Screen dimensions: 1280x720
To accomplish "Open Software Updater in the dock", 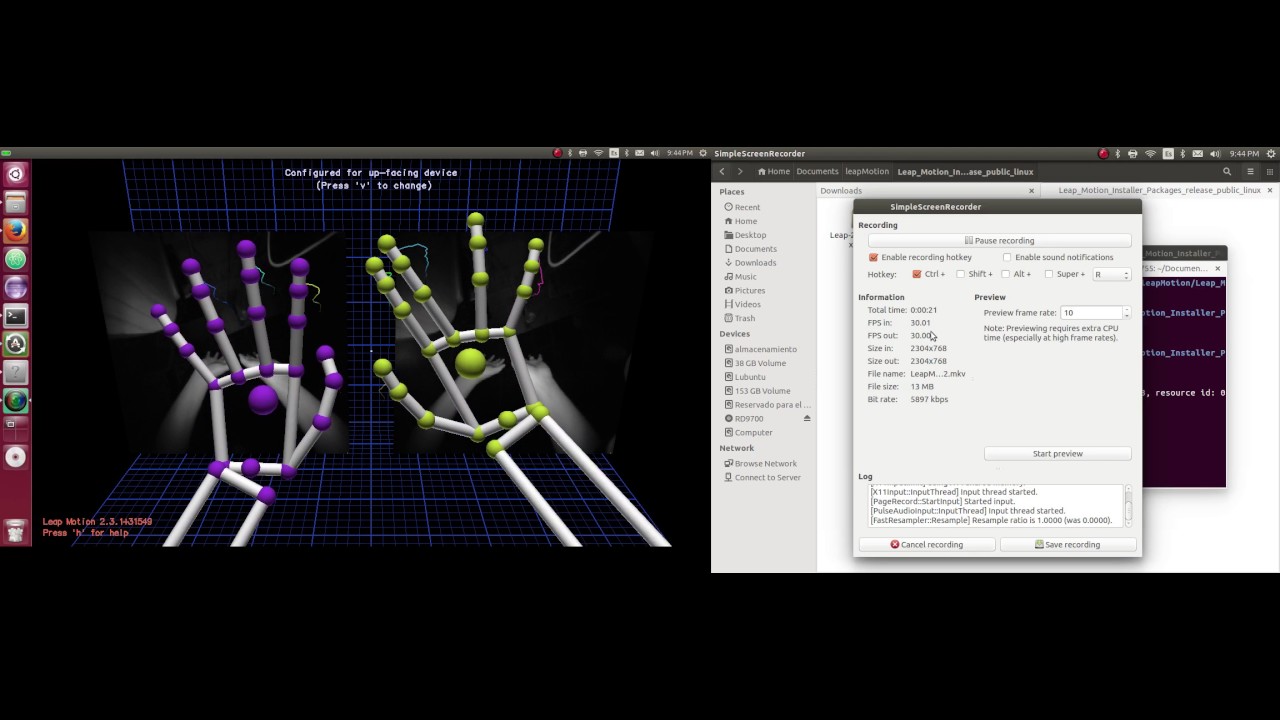I will [x=15, y=344].
